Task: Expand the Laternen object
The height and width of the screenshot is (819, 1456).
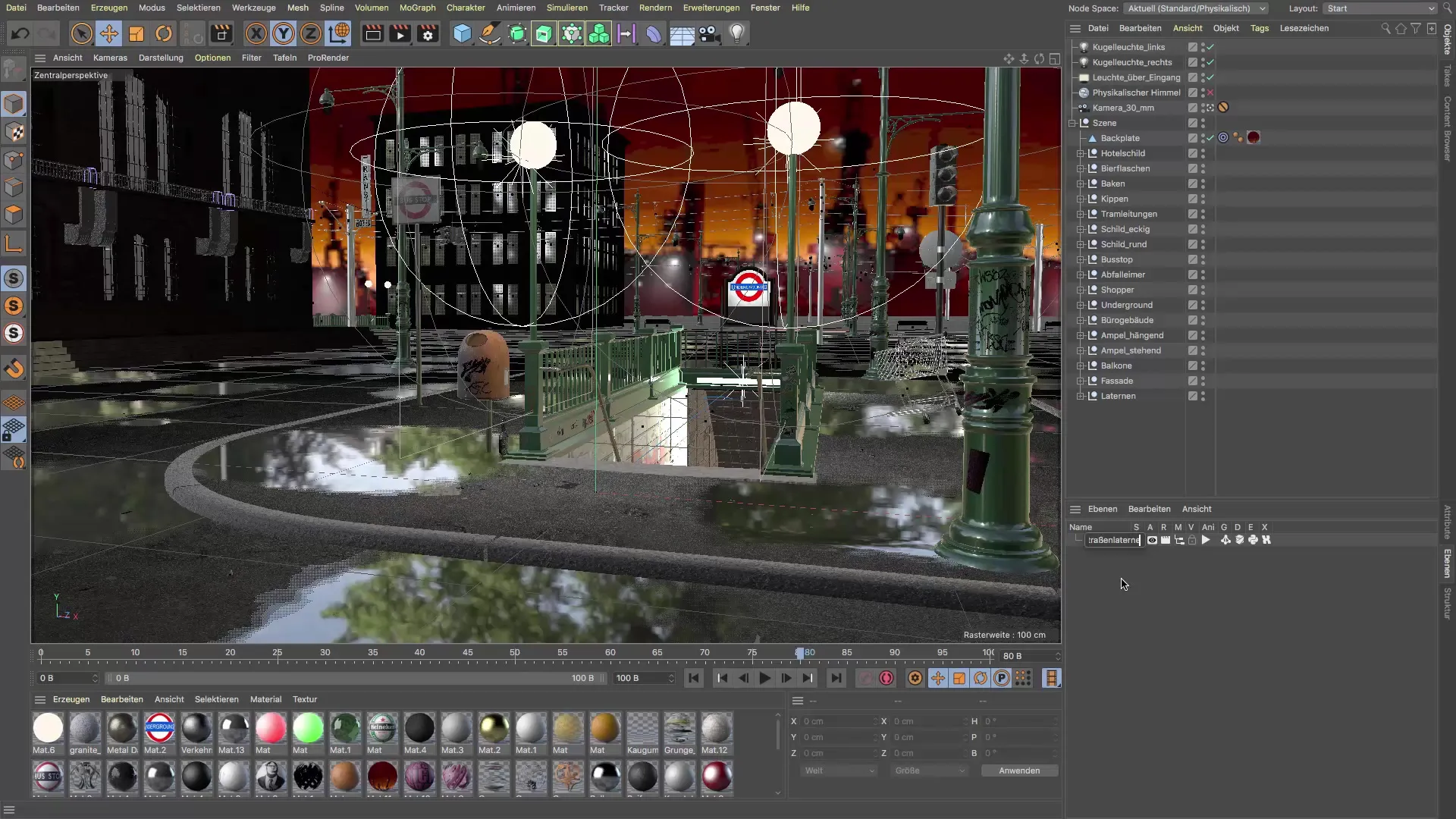Action: pyautogui.click(x=1081, y=396)
